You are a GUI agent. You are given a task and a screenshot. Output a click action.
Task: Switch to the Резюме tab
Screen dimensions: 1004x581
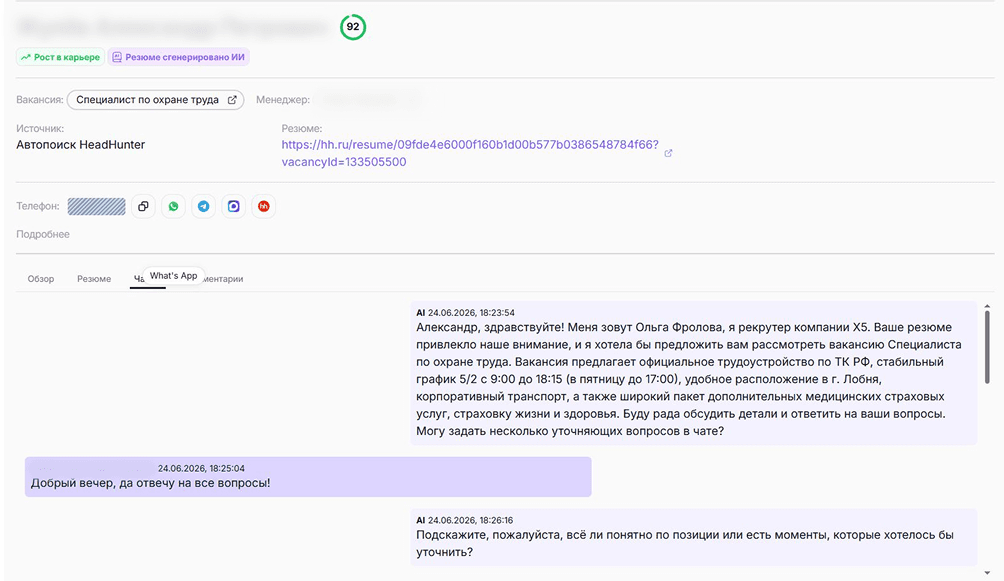94,279
